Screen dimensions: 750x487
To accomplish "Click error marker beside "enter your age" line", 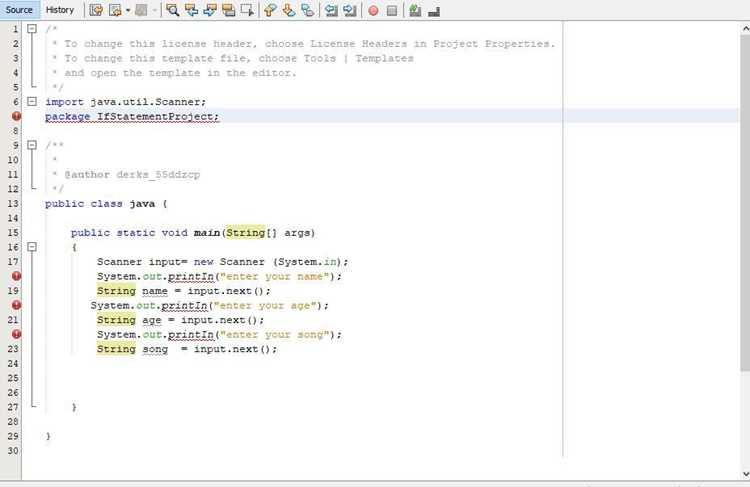I will tap(16, 305).
